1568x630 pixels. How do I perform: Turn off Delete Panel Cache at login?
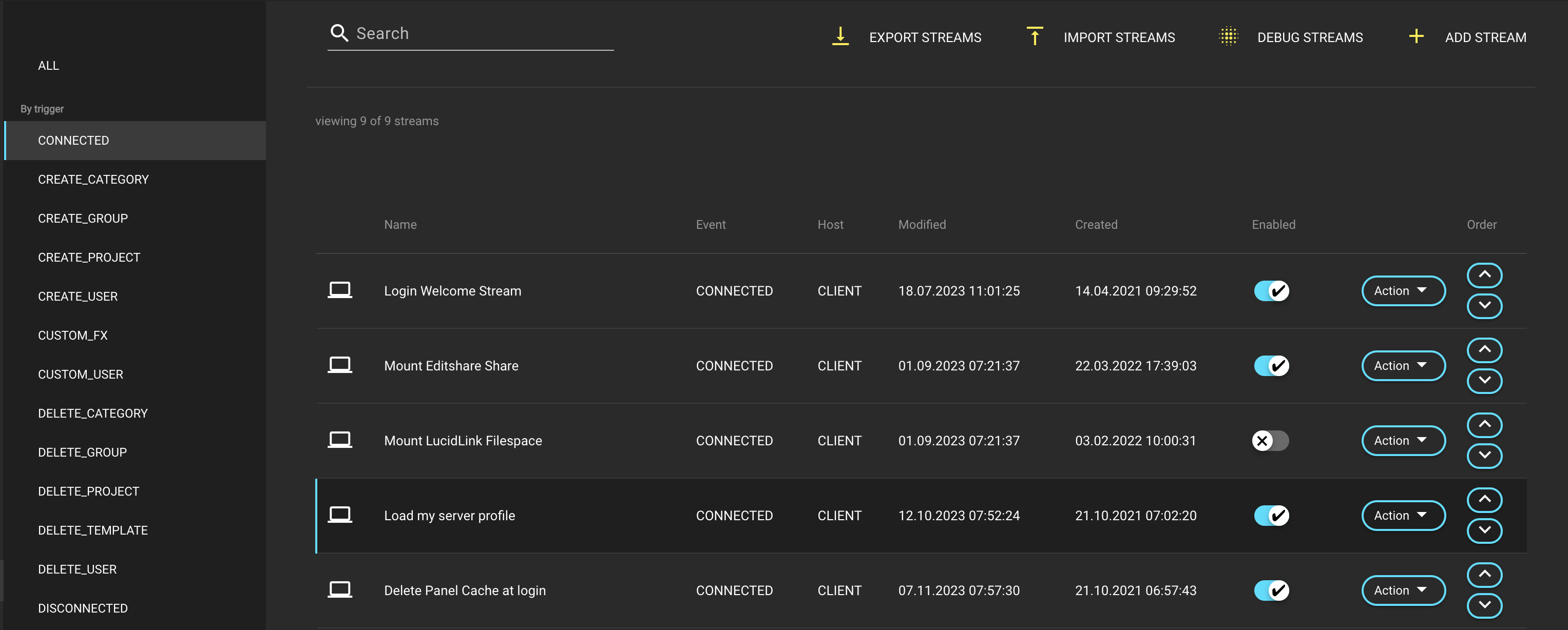coord(1271,590)
